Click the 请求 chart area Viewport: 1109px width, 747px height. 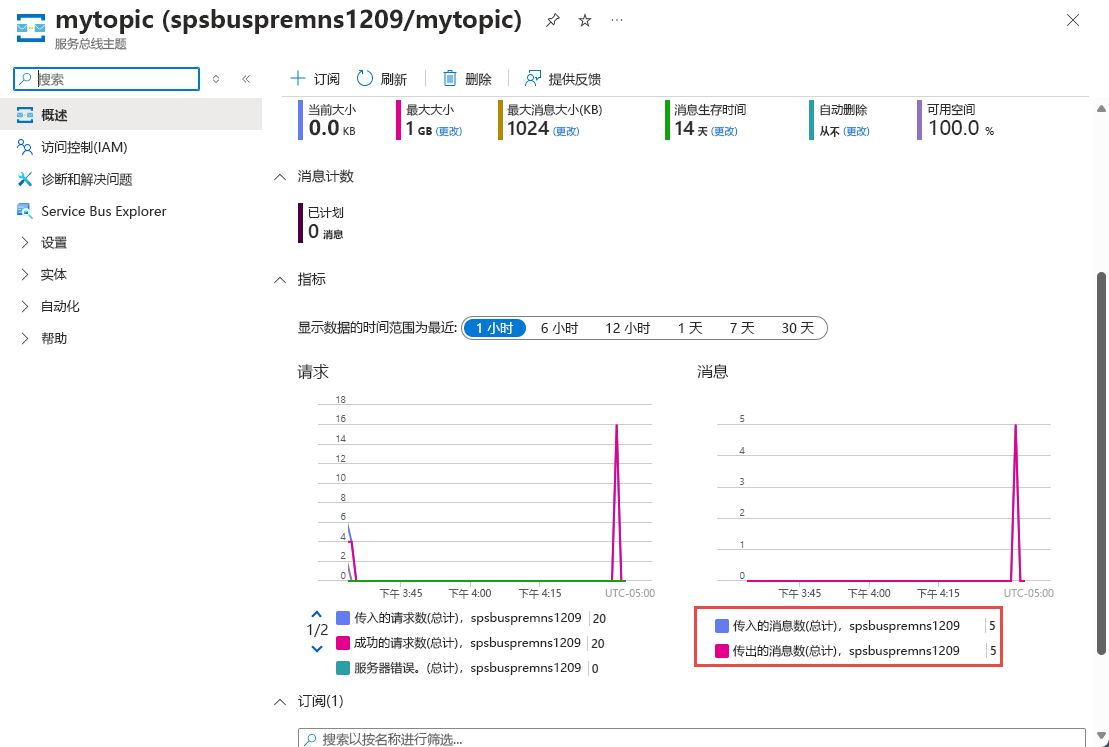point(485,492)
